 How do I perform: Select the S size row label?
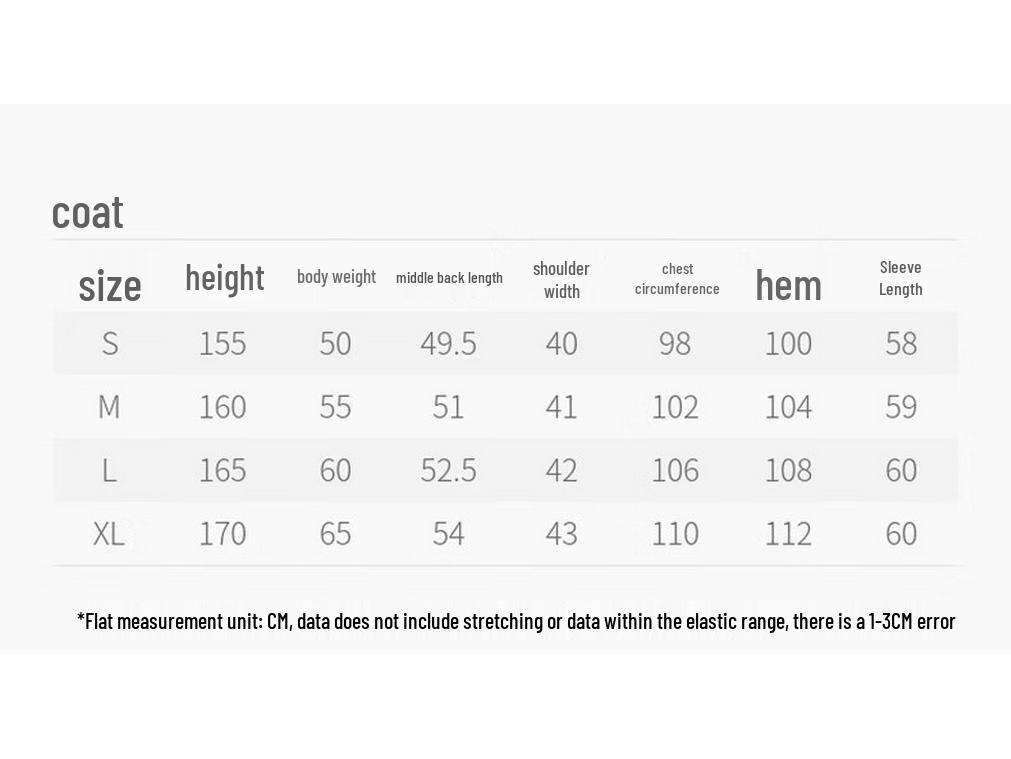[110, 344]
